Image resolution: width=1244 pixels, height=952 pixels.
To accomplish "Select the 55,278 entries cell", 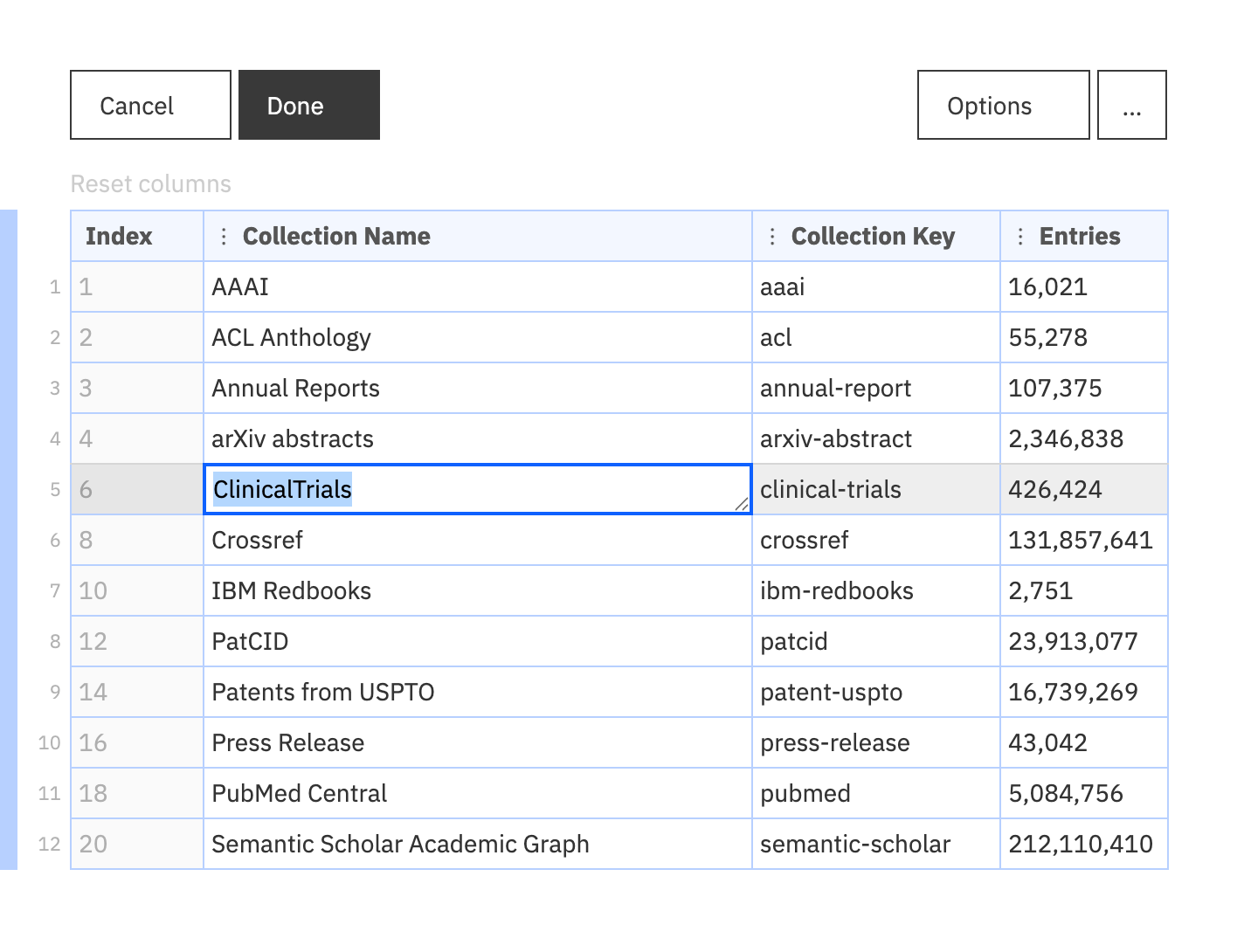I will tap(1084, 337).
